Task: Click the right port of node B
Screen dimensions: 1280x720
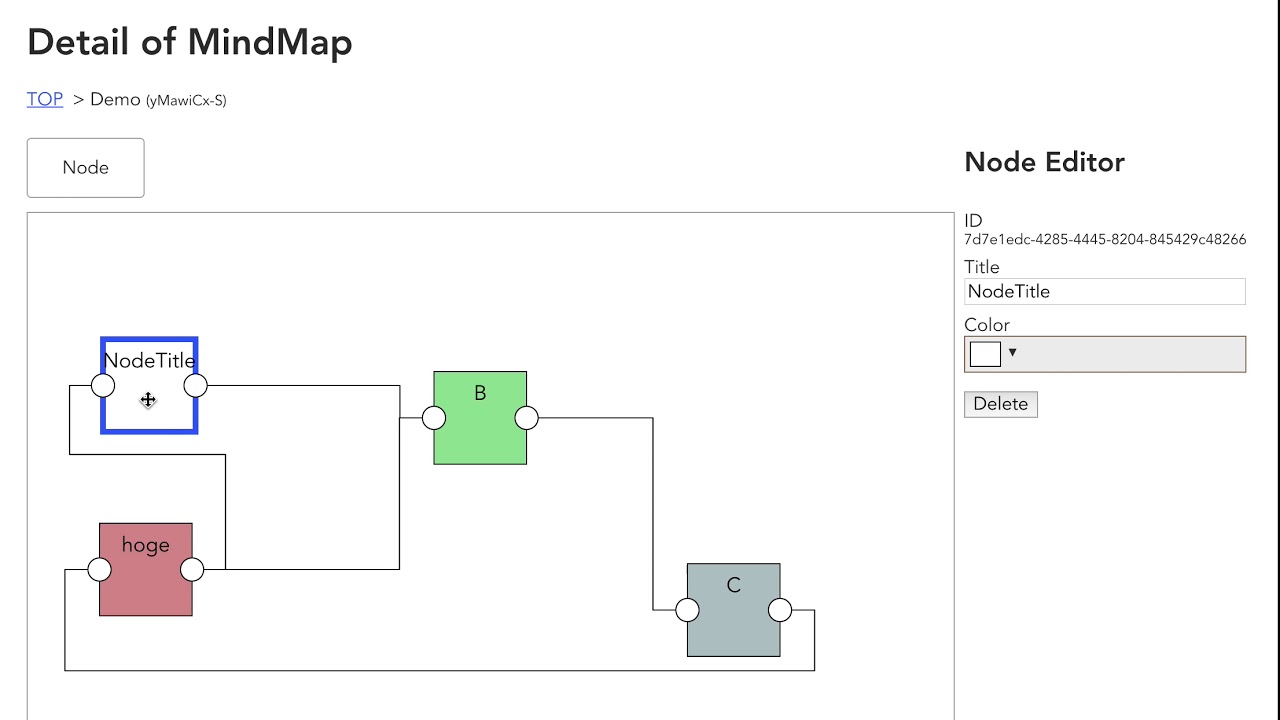Action: [x=527, y=418]
